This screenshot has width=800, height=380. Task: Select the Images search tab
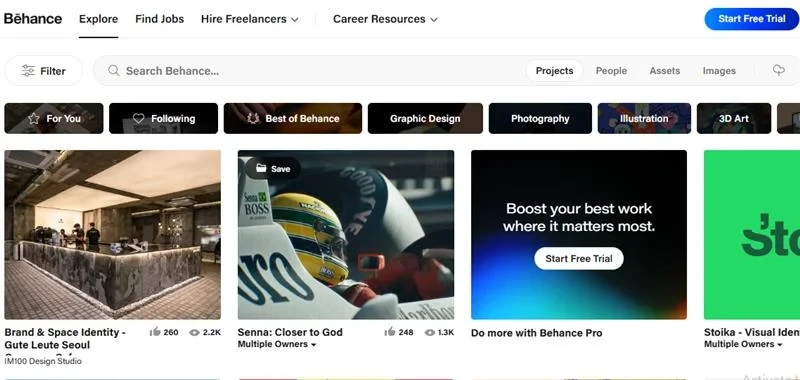click(719, 71)
